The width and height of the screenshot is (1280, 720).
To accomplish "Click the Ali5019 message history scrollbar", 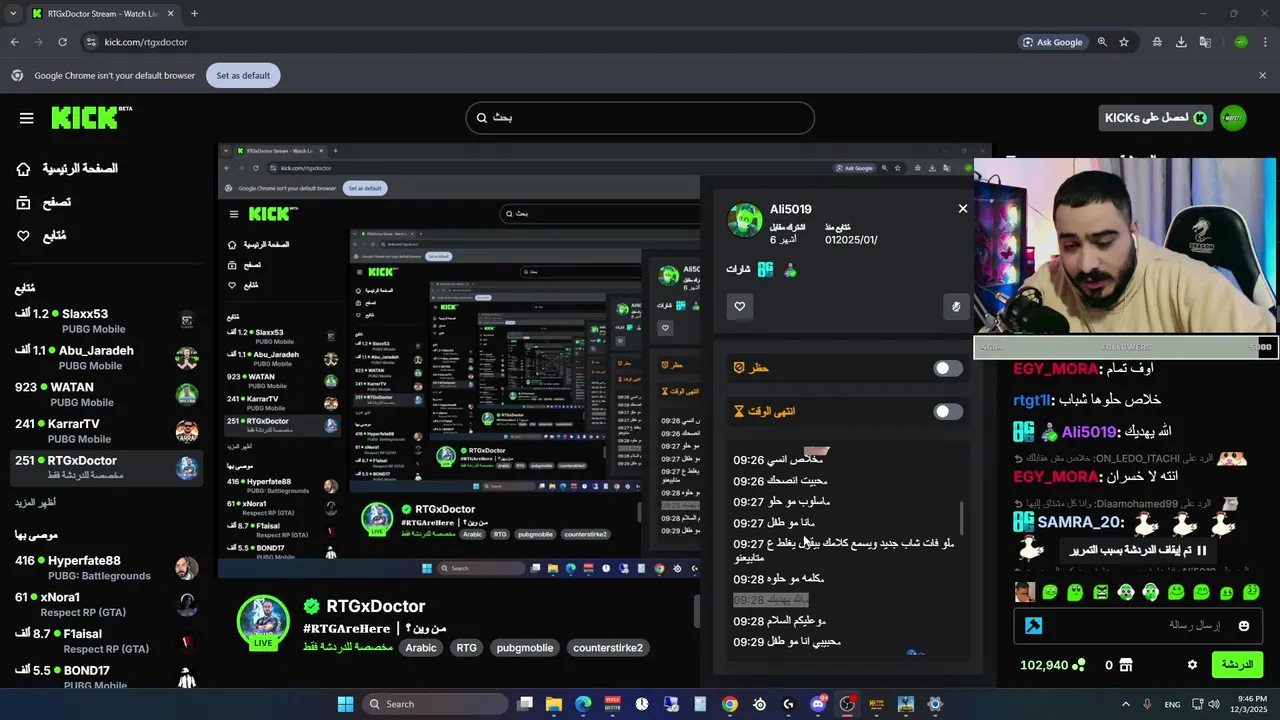I will coord(962,518).
